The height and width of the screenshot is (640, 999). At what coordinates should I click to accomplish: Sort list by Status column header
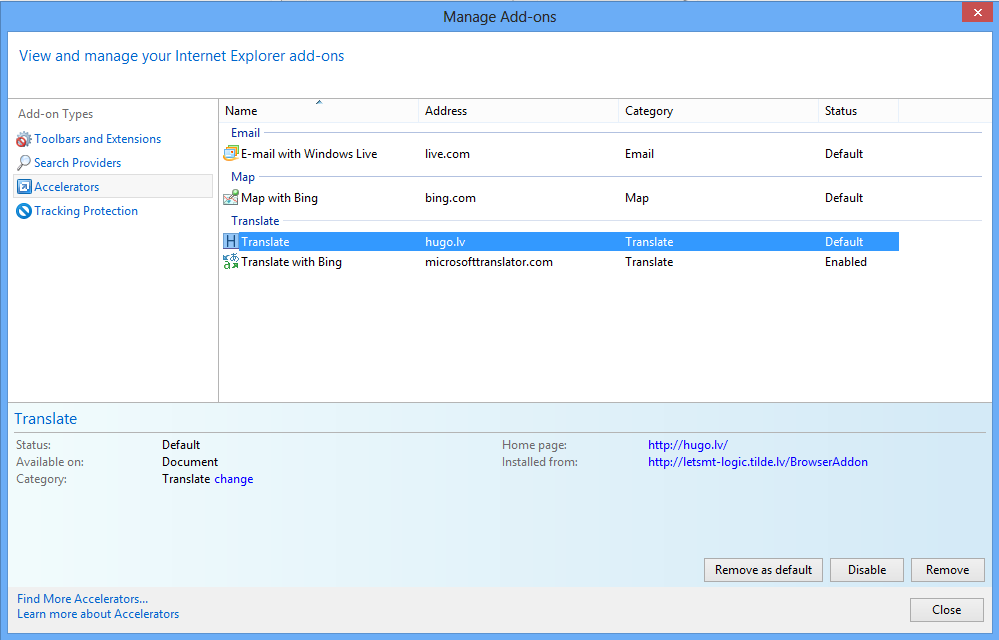pyautogui.click(x=858, y=111)
